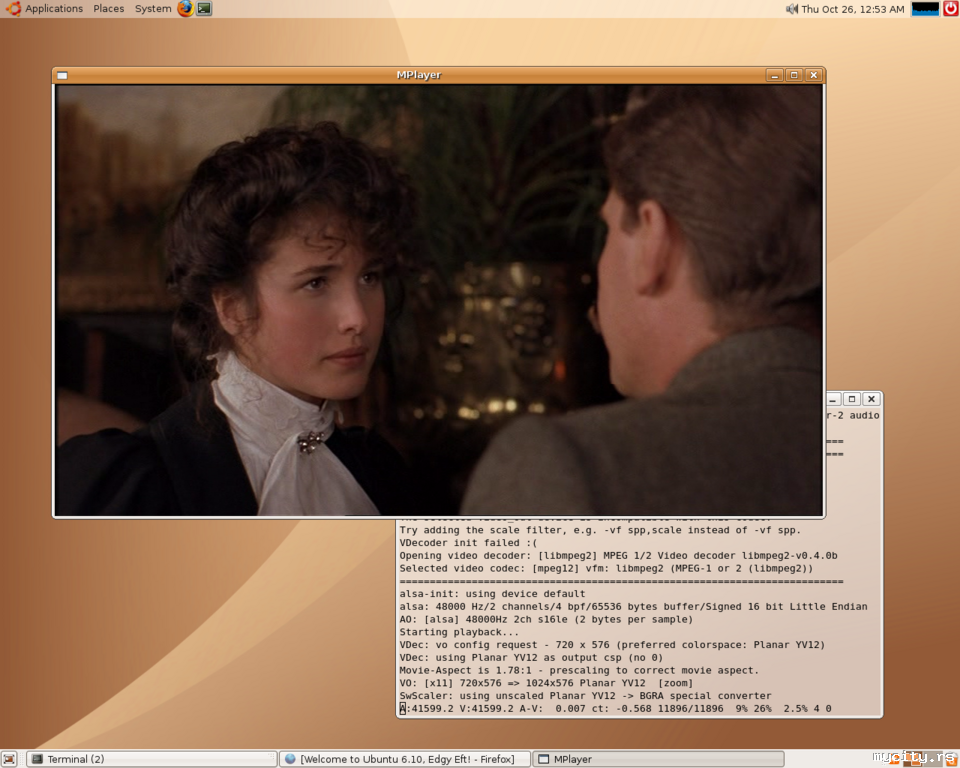Click the 'VO: [x11] 720x576 => 1024x576' line
Image resolution: width=960 pixels, height=768 pixels.
point(546,683)
